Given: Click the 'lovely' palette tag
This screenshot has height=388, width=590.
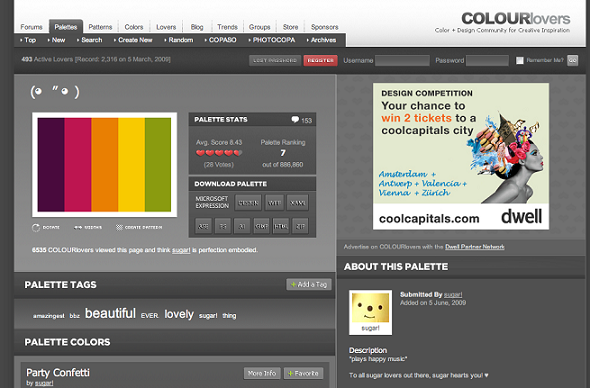Looking at the screenshot, I should (x=179, y=314).
